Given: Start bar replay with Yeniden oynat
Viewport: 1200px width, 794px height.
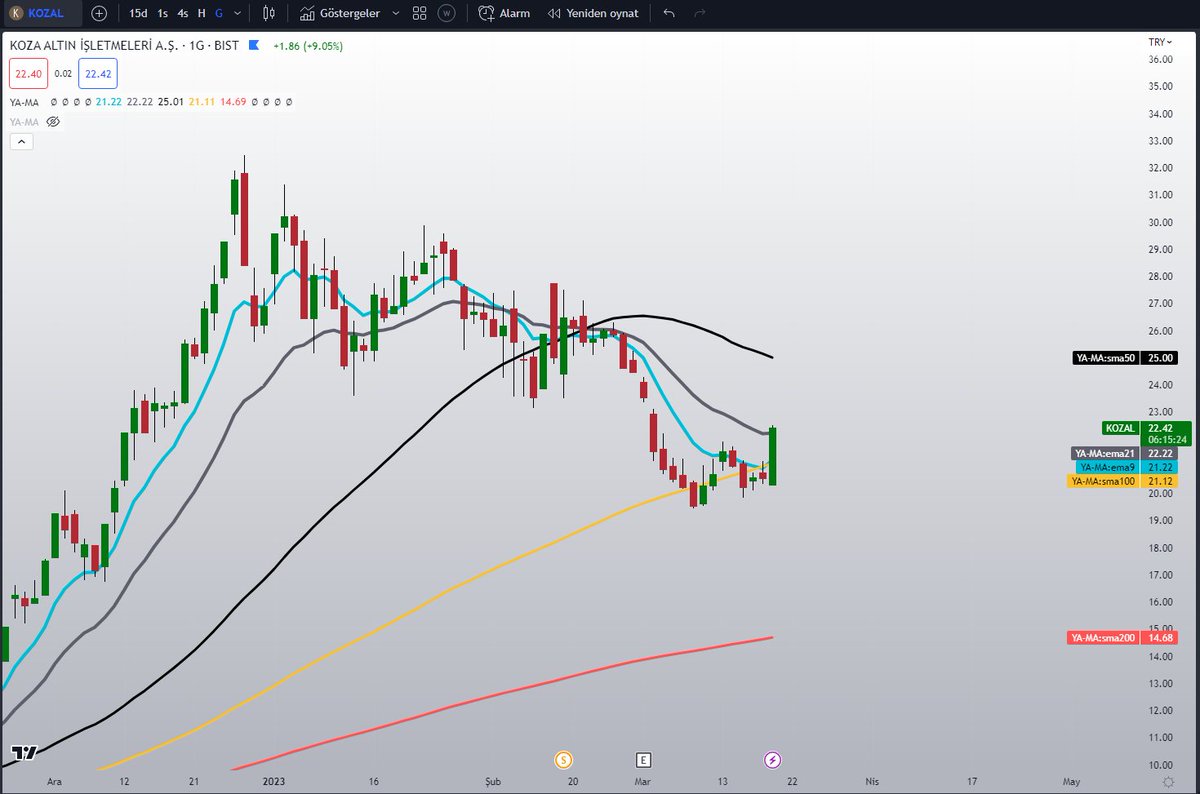Looking at the screenshot, I should coord(593,14).
